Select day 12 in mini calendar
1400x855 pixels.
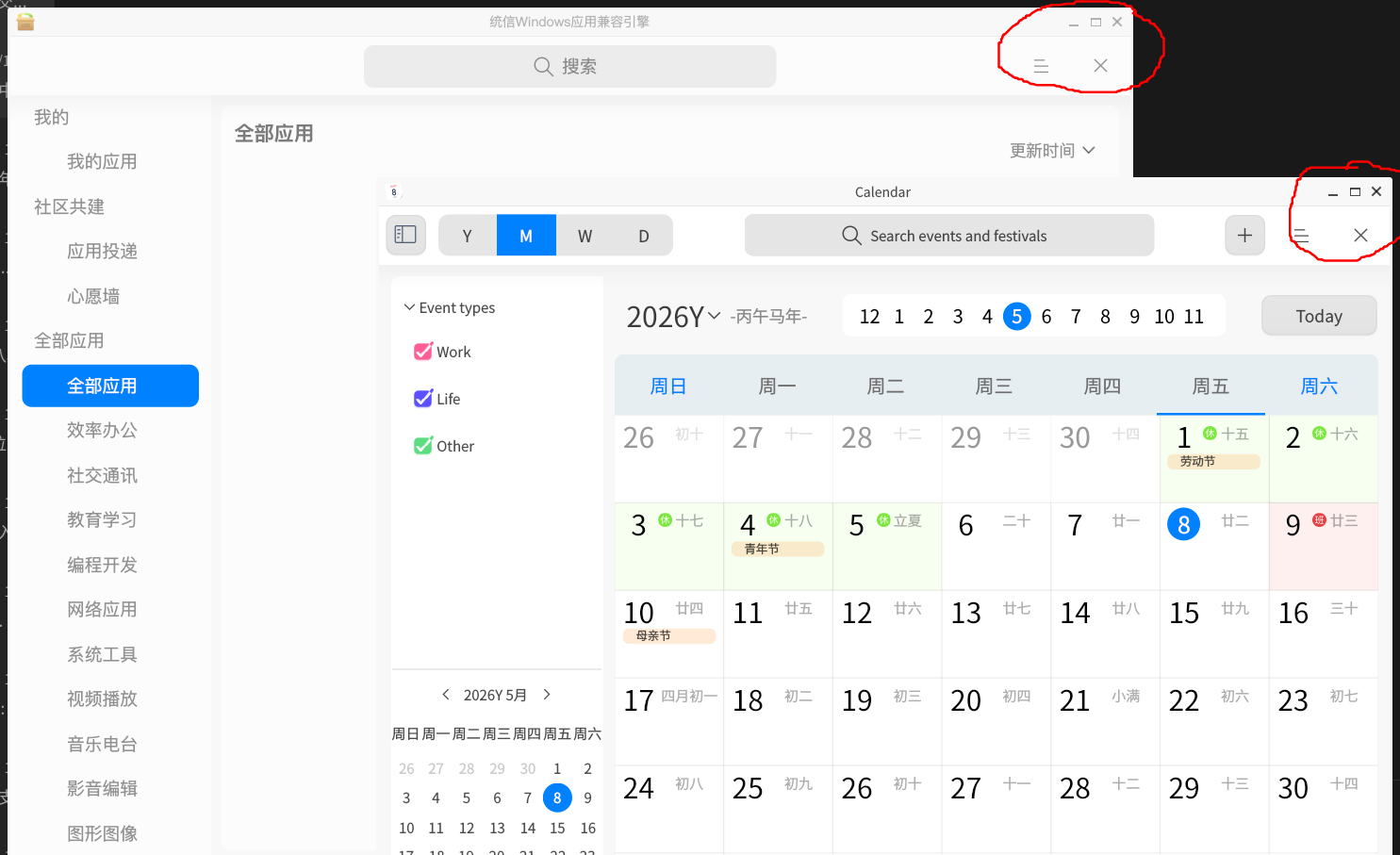[467, 828]
